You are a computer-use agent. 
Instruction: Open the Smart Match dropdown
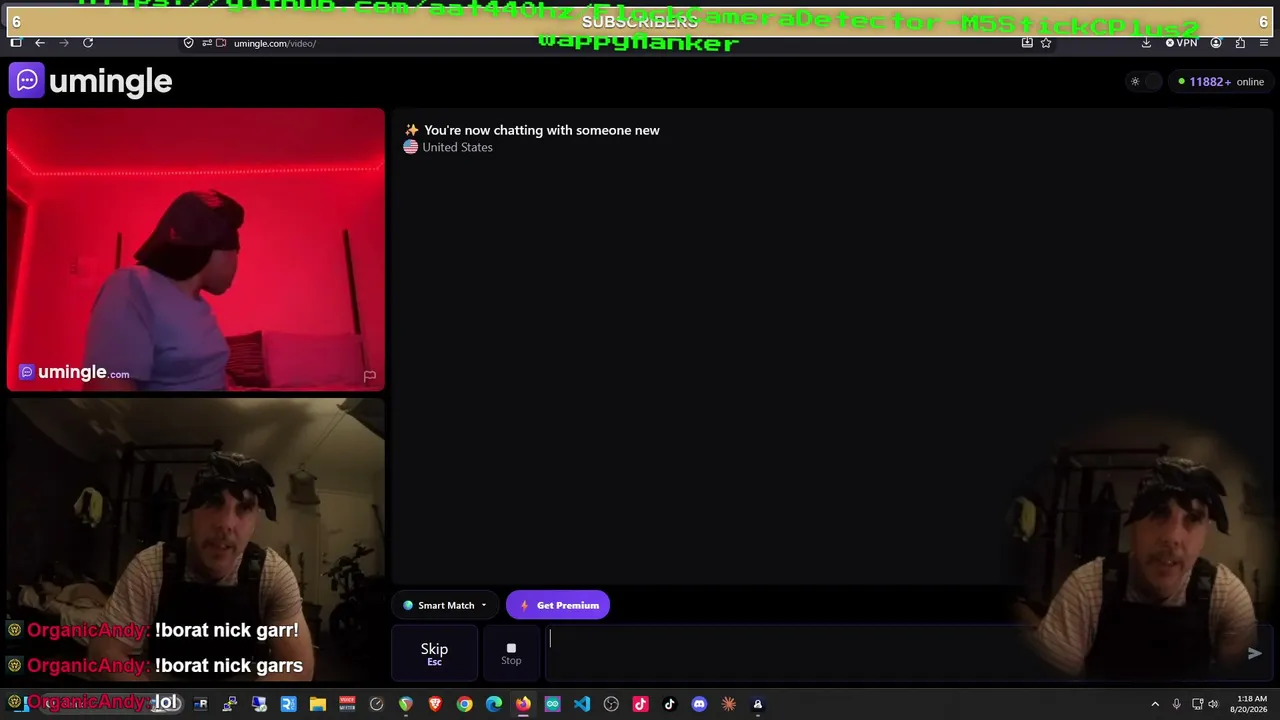tap(445, 605)
